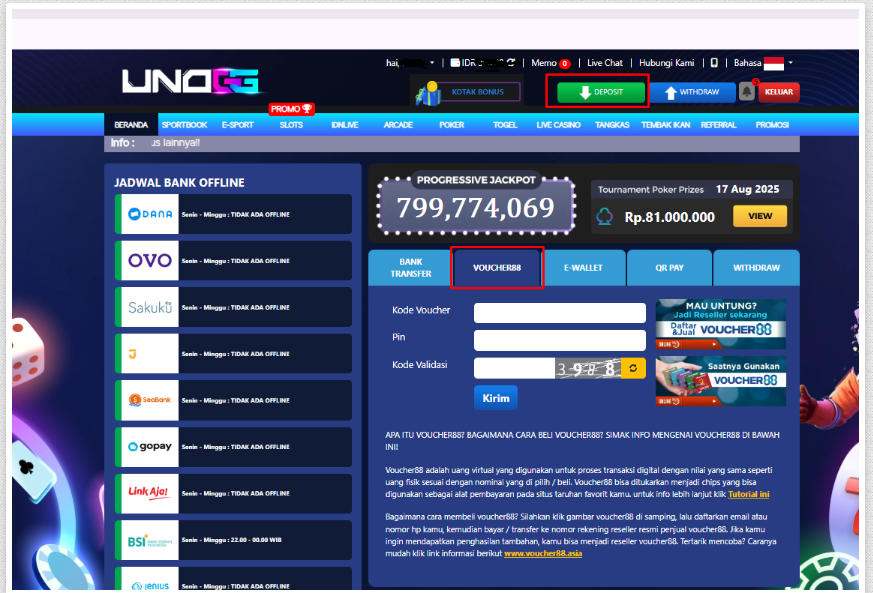Open the Sportbook menu
The image size is (873, 593).
point(184,125)
